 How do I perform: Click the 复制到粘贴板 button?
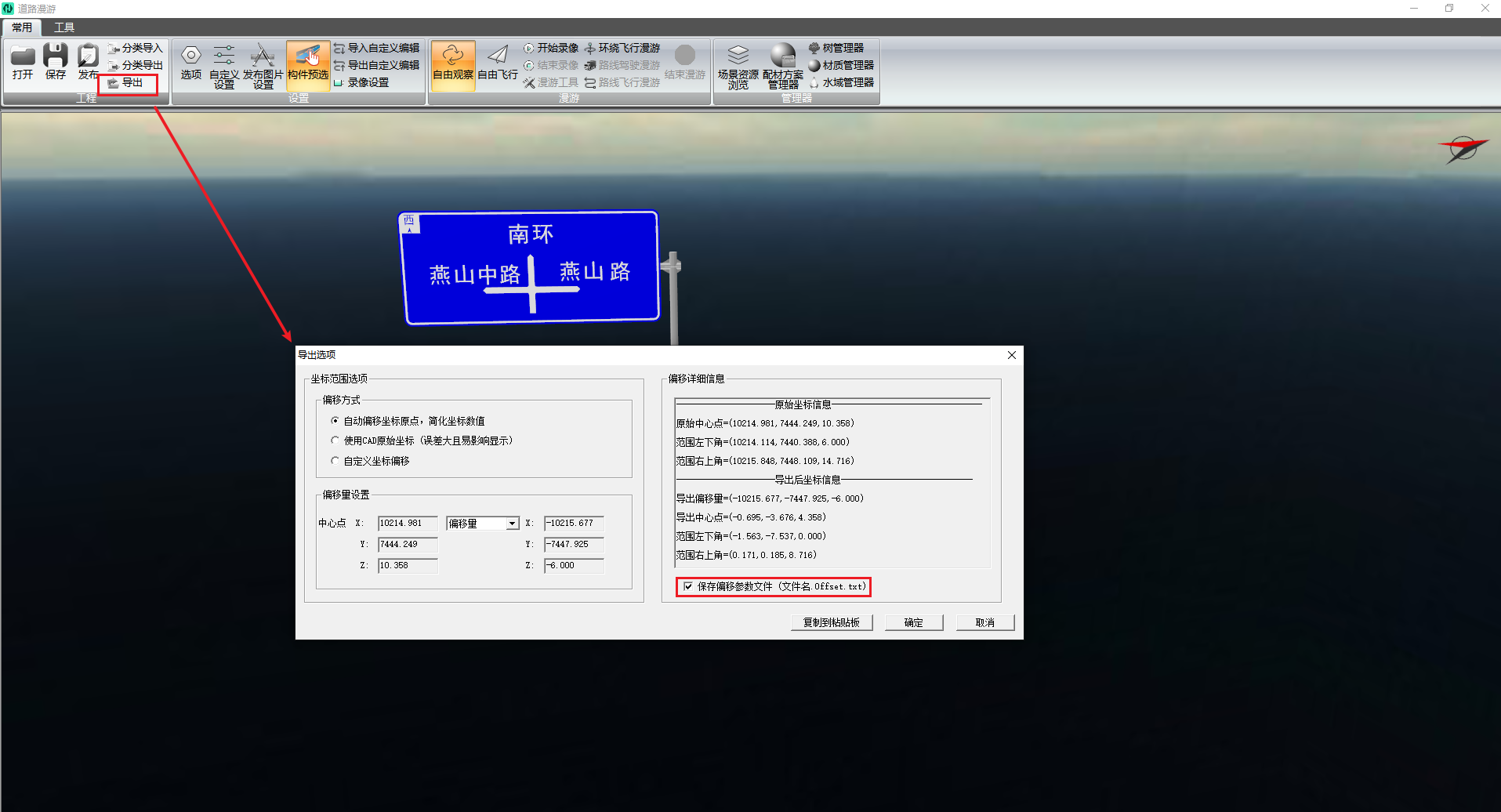pos(832,622)
